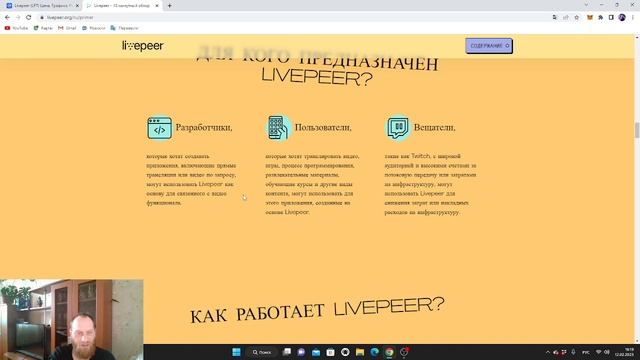Viewport: 640px width, 360px height.
Task: Open the taskbar clock and date
Action: pos(625,352)
